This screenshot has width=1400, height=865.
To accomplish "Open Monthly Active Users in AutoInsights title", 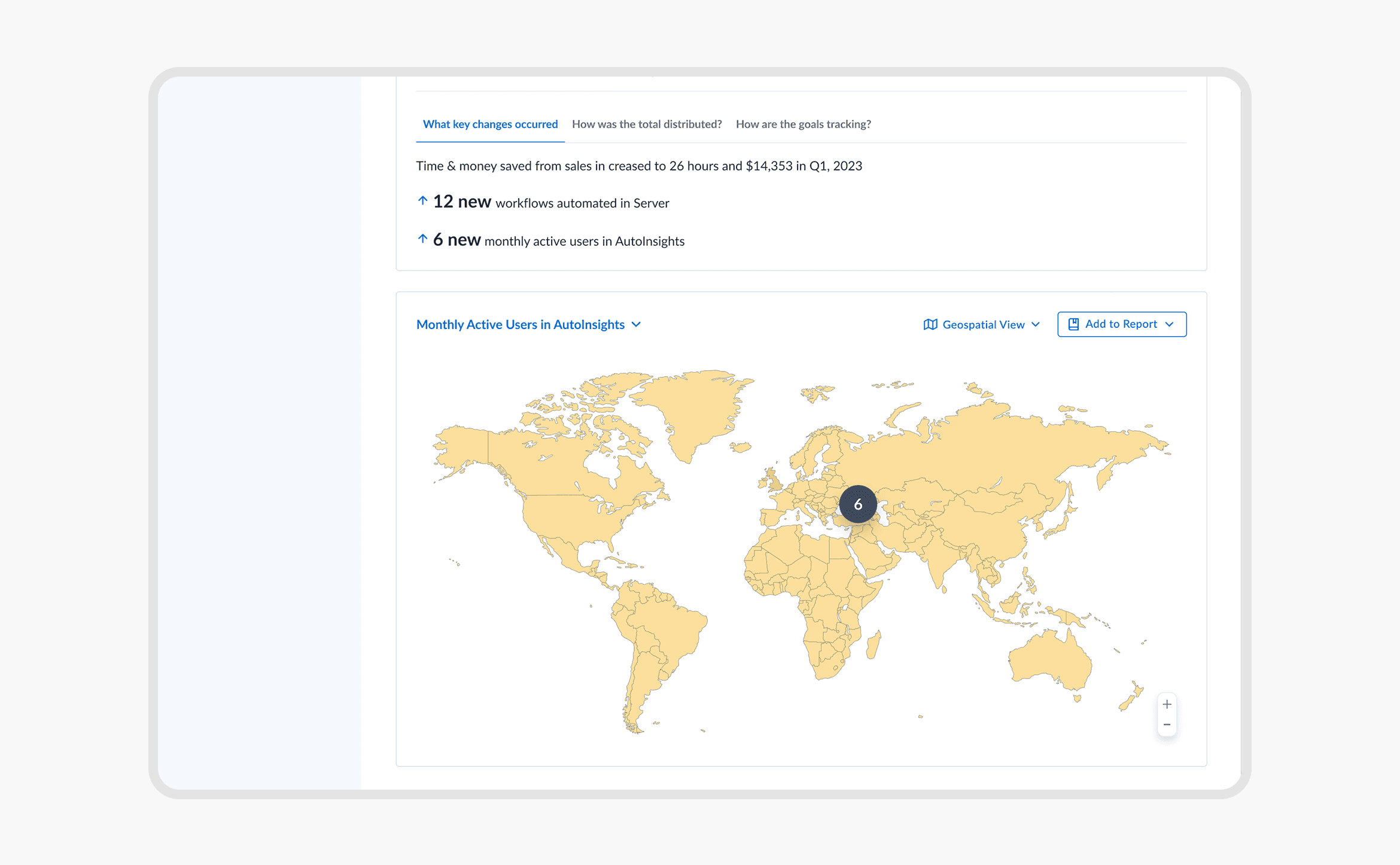I will click(x=520, y=324).
